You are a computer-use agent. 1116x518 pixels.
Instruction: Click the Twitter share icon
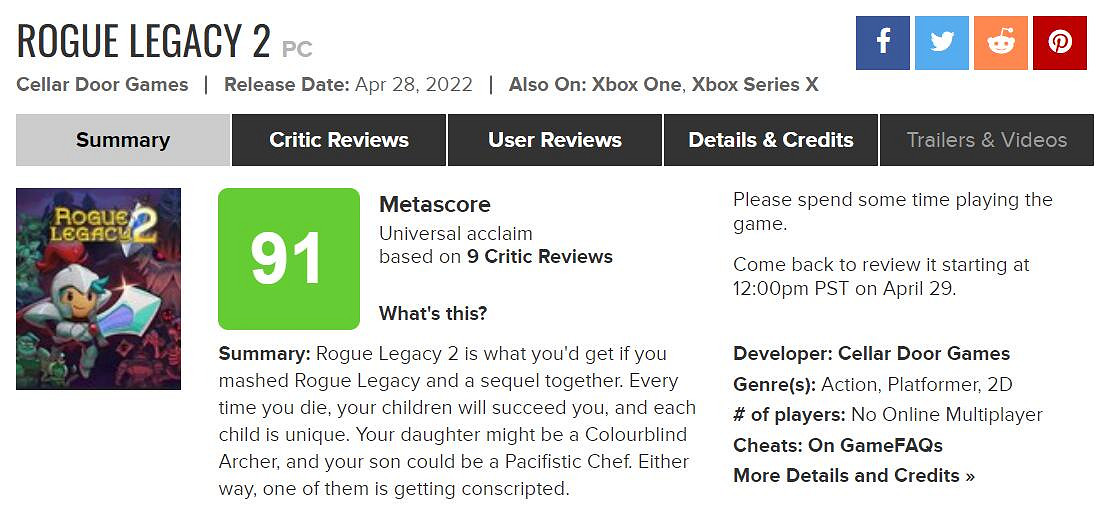point(942,43)
